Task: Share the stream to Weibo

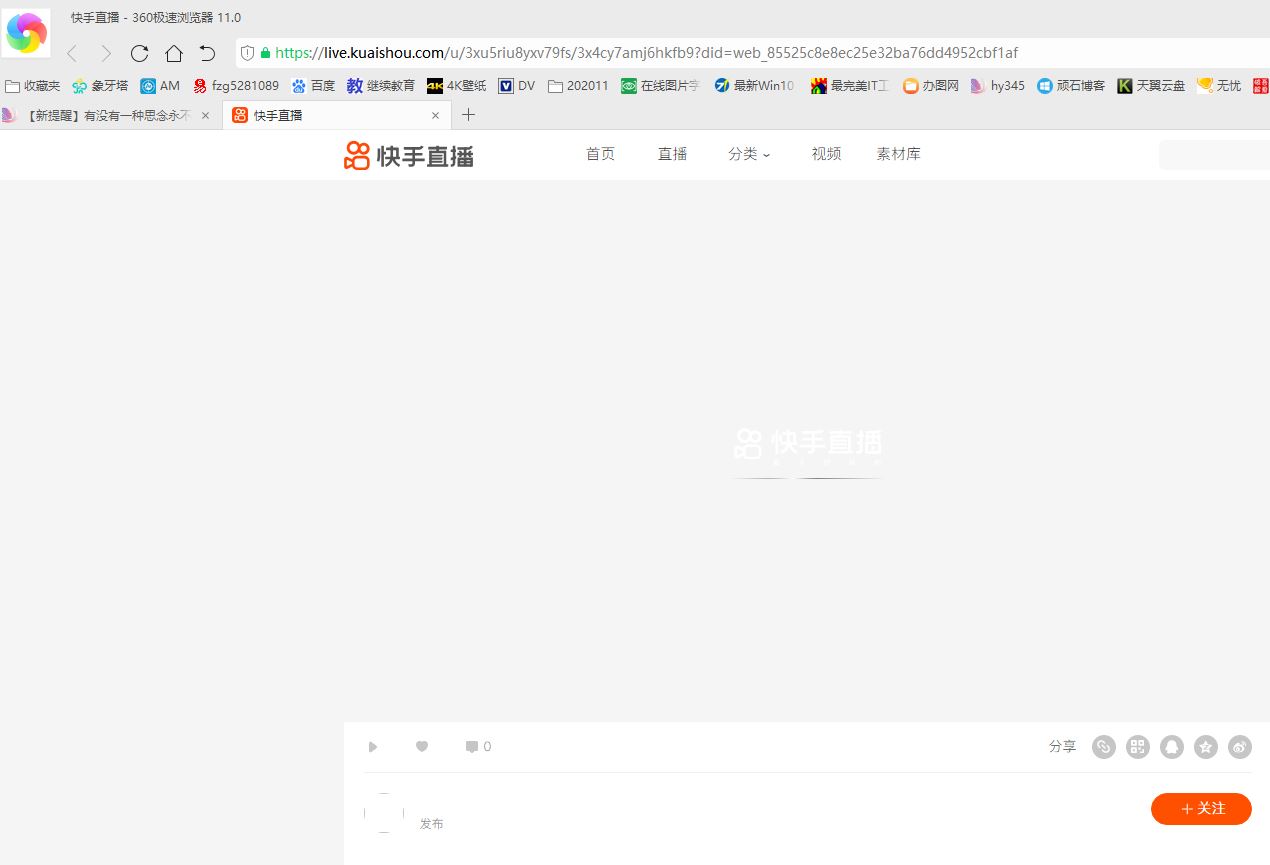Action: tap(1239, 747)
